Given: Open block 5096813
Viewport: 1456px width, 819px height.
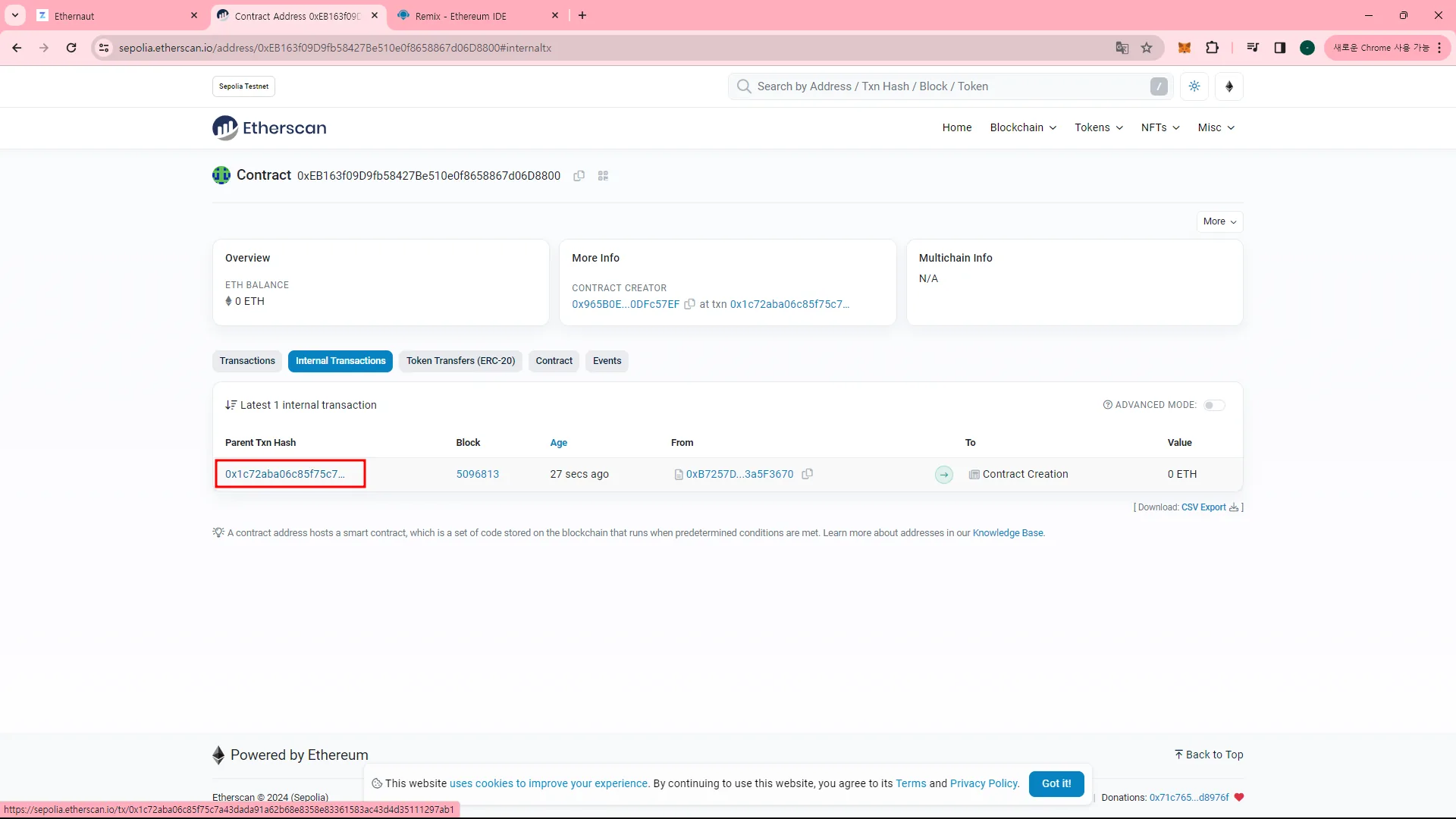Looking at the screenshot, I should click(x=478, y=474).
